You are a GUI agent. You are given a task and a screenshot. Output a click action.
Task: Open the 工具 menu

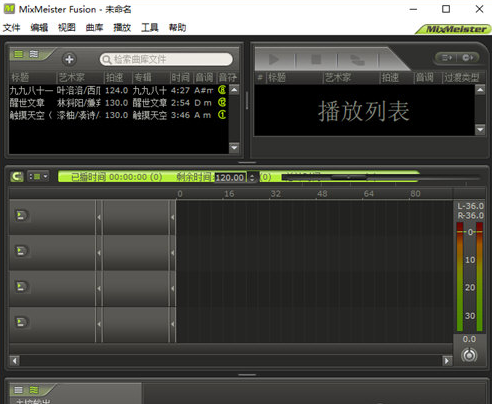click(150, 27)
